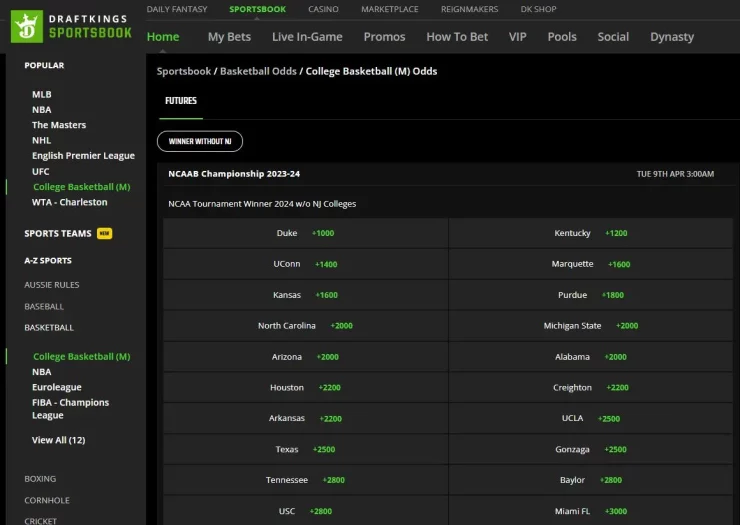Open the Pools navigation item
This screenshot has width=740, height=525.
tap(562, 37)
